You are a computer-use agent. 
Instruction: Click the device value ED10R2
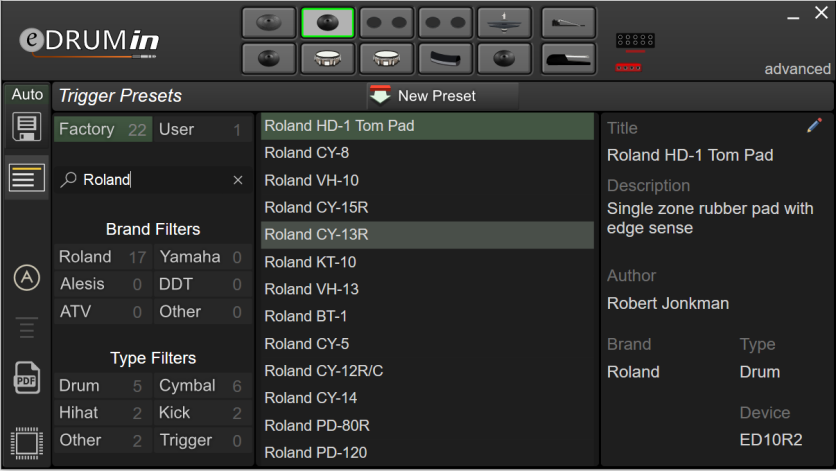coord(770,440)
